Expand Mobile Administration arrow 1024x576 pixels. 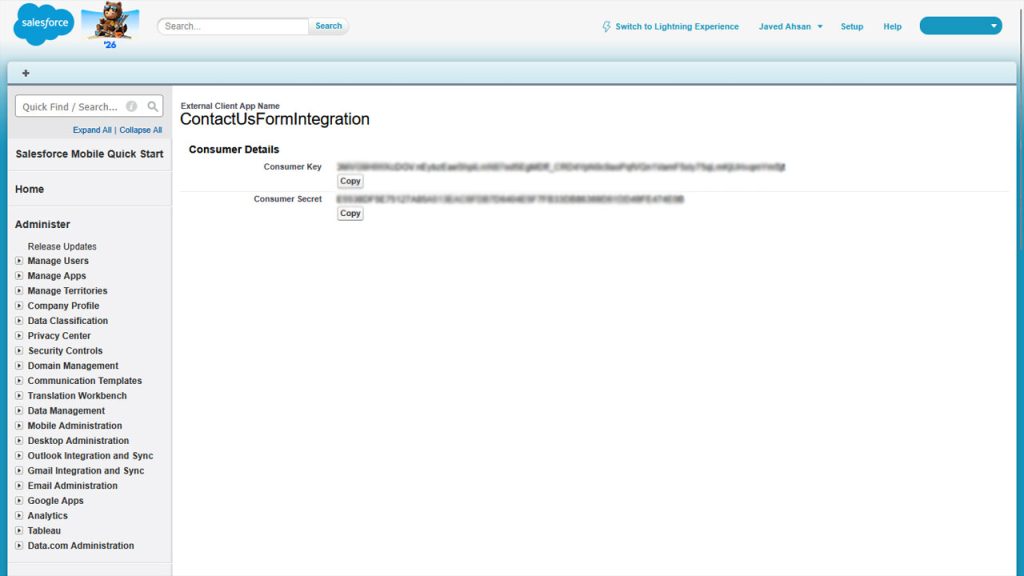(19, 426)
